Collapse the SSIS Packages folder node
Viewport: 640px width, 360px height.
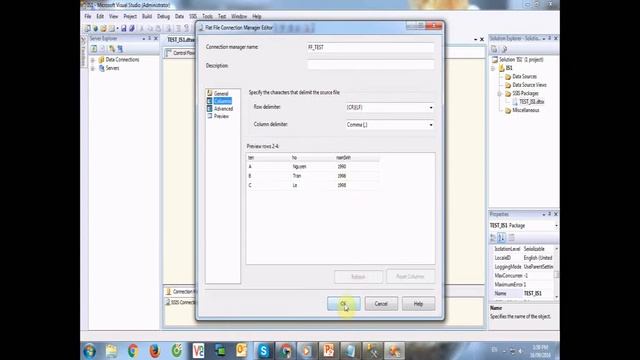[x=499, y=93]
